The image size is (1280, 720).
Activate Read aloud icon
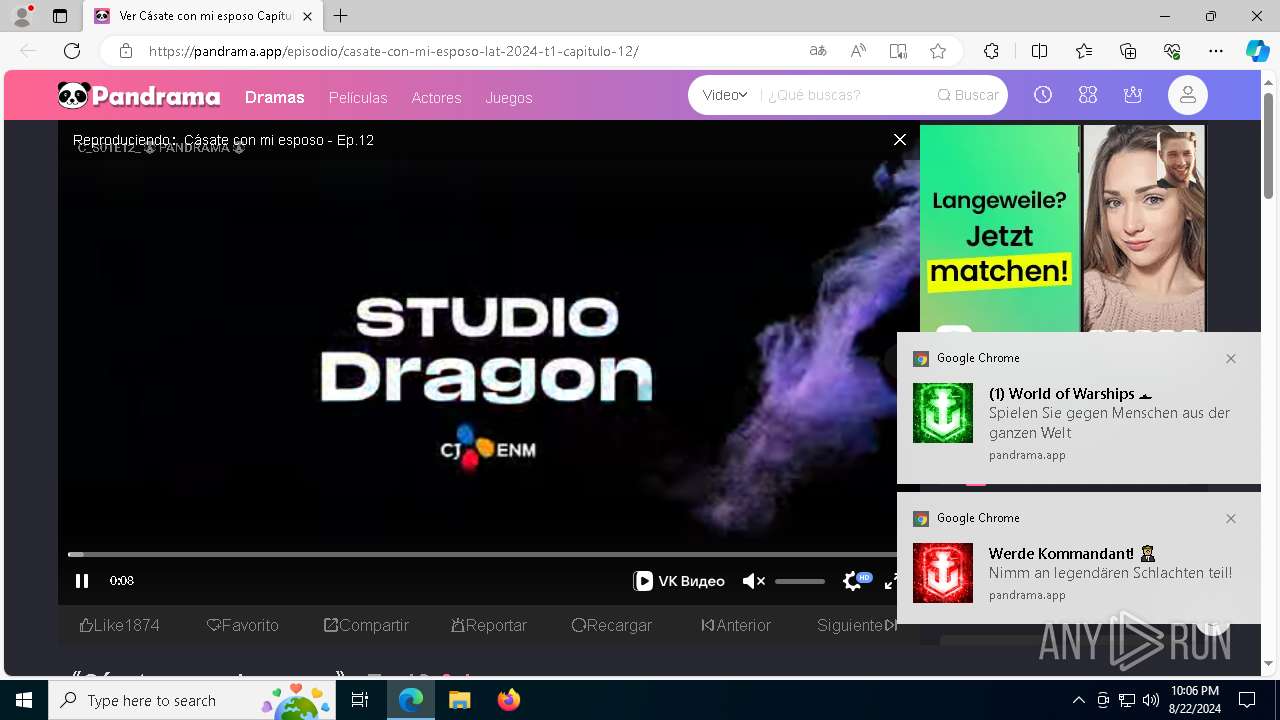pos(858,51)
